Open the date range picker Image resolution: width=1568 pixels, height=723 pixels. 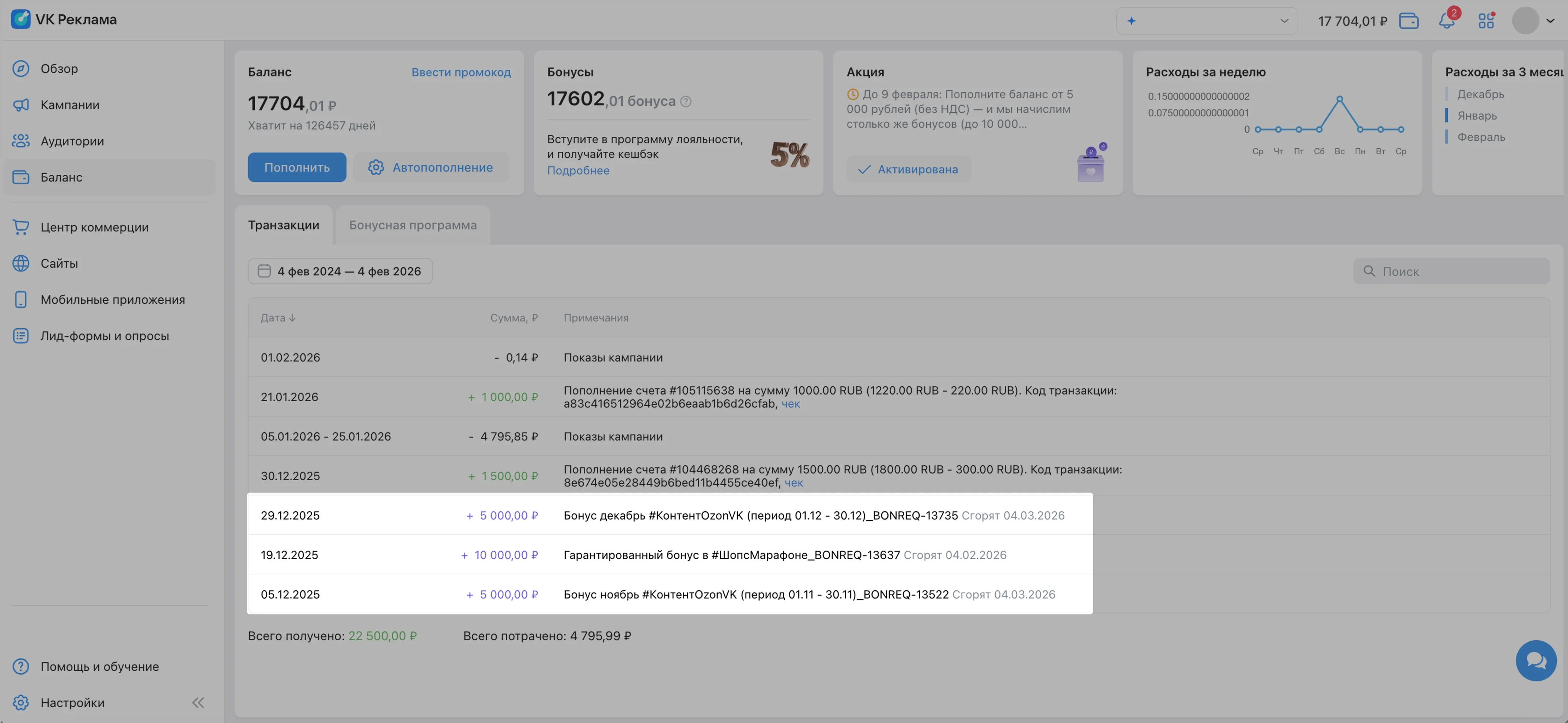click(x=340, y=271)
